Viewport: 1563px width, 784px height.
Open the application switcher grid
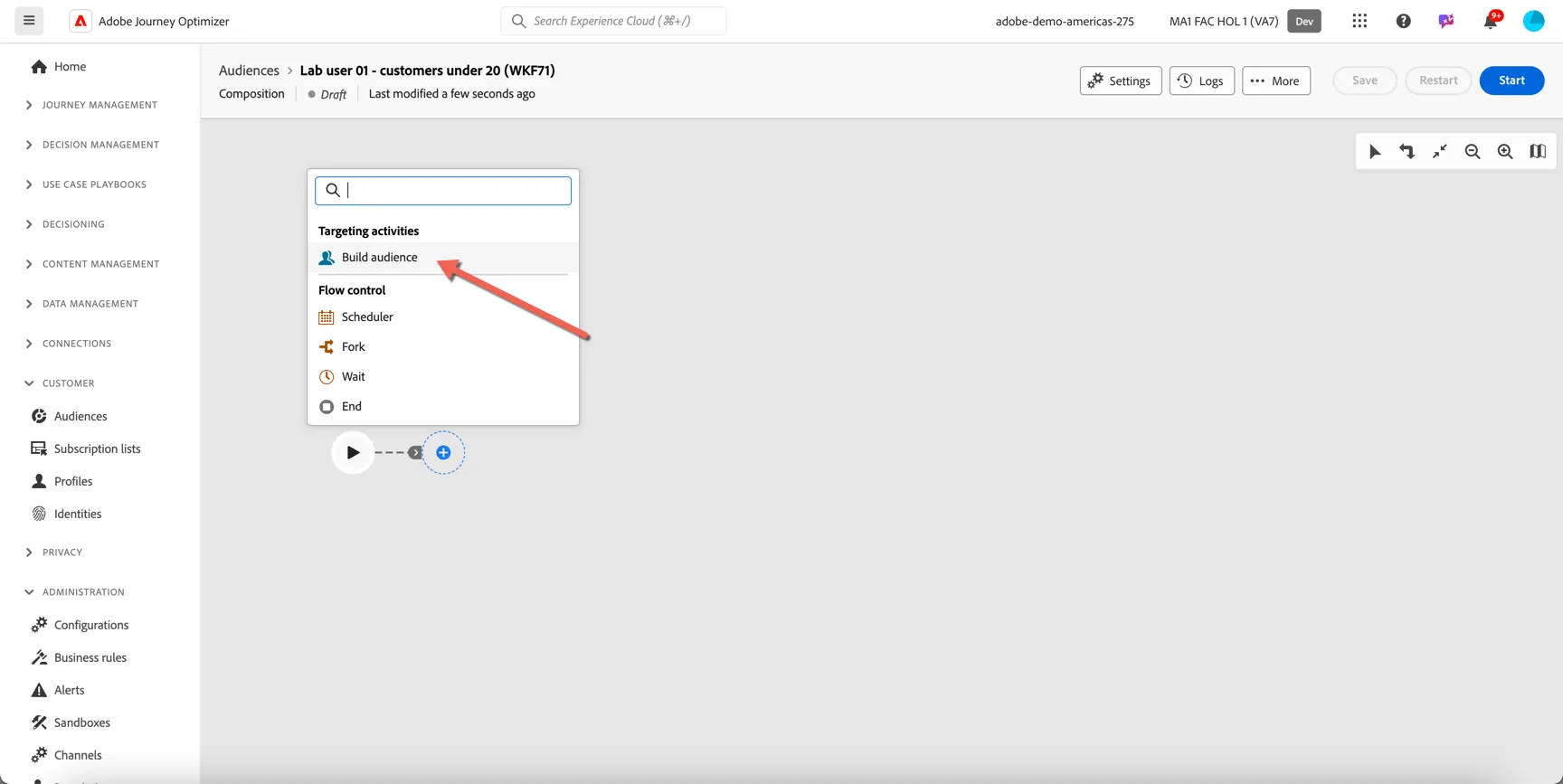(x=1359, y=21)
